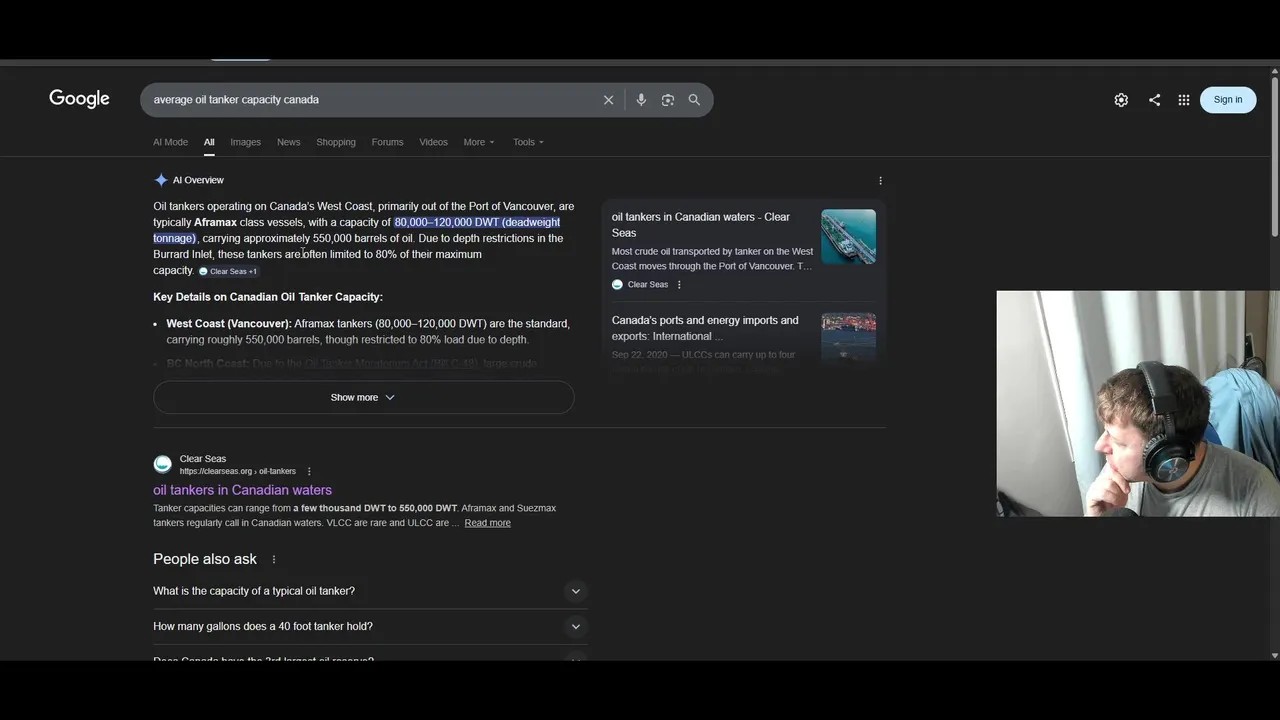Click the 'West Coast (Vancouver):' bullet text
Screen dimensions: 1280x720
click(229, 324)
